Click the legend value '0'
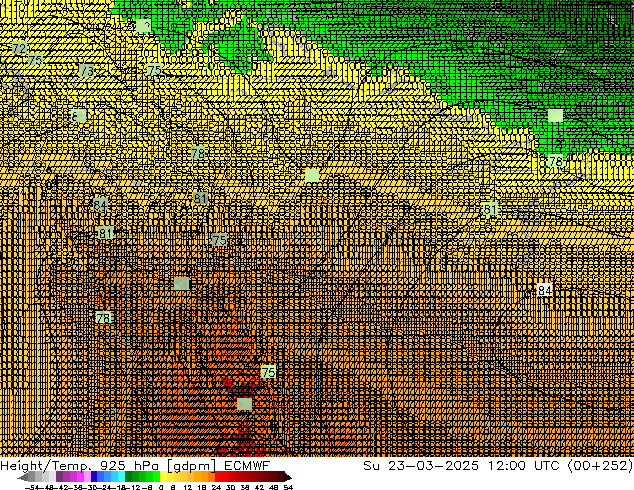 point(161,487)
